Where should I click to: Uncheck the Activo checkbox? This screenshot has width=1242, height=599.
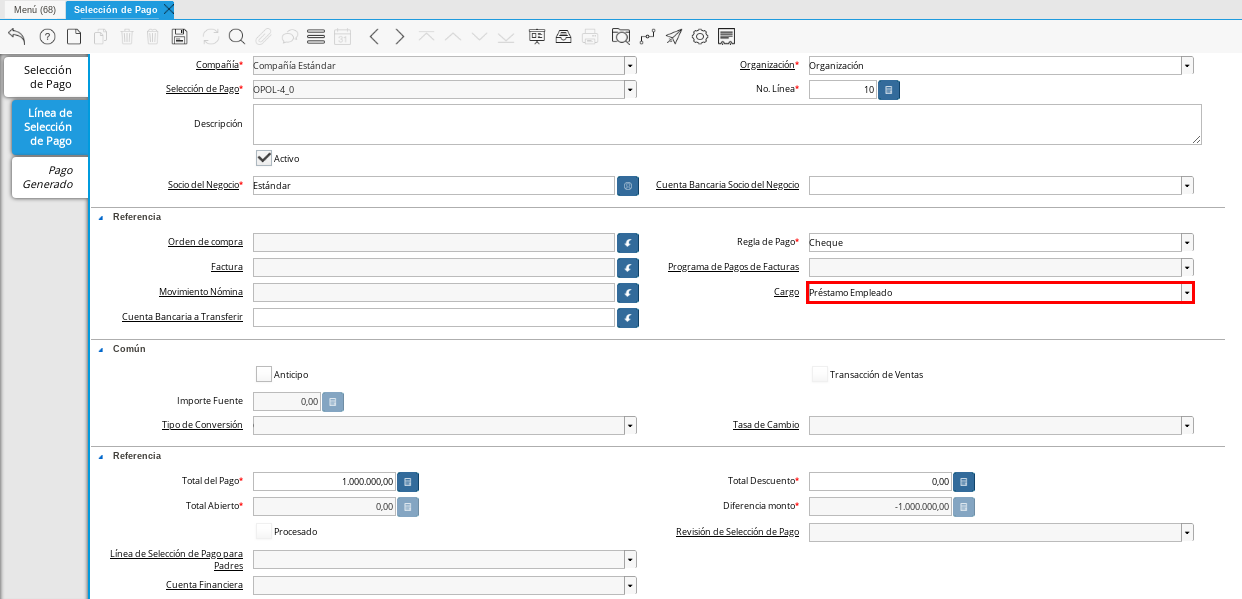click(x=265, y=158)
